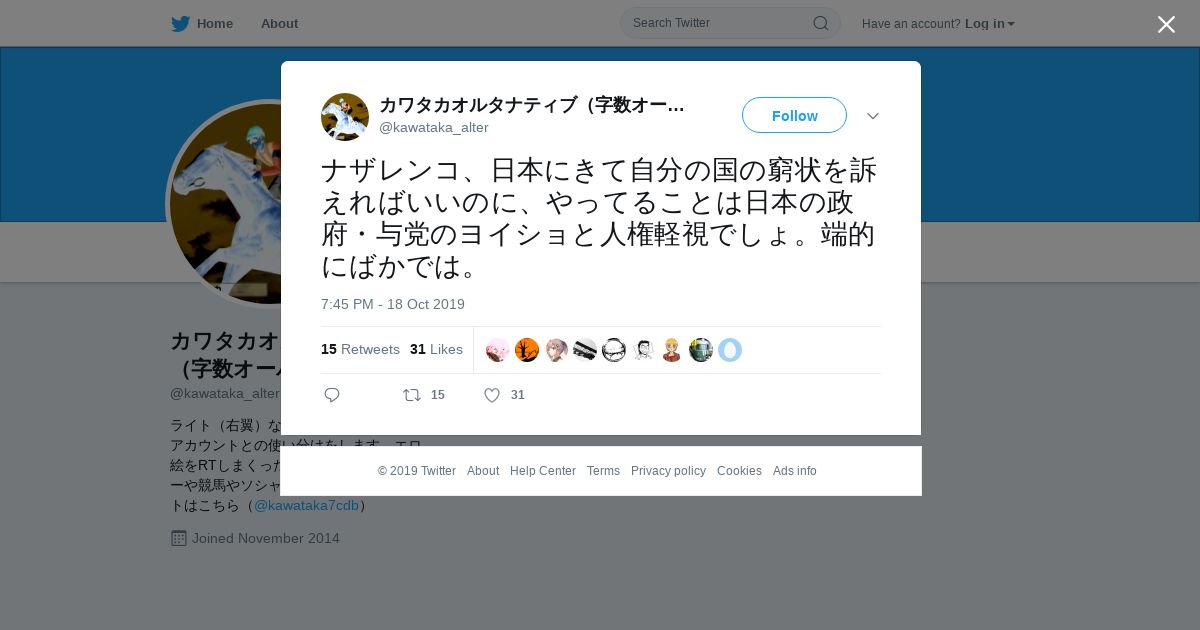Click the orange liker avatar
The image size is (1200, 630).
tap(527, 350)
